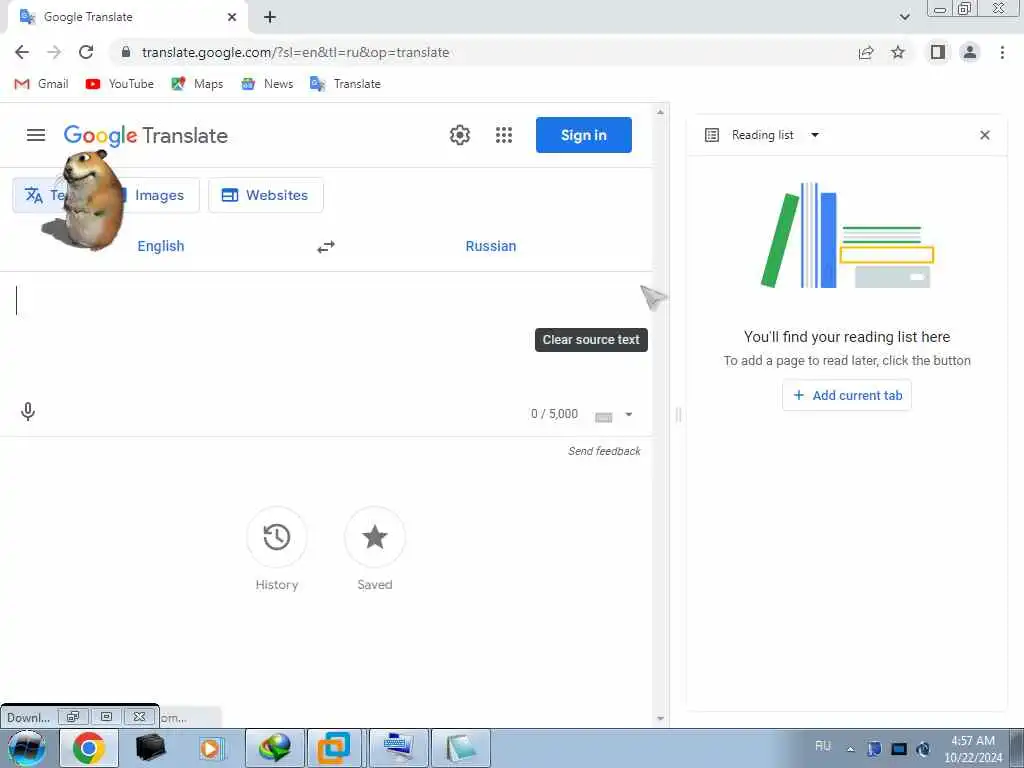The image size is (1024, 768).
Task: Close the Google Translate browser tab
Action: 232,17
